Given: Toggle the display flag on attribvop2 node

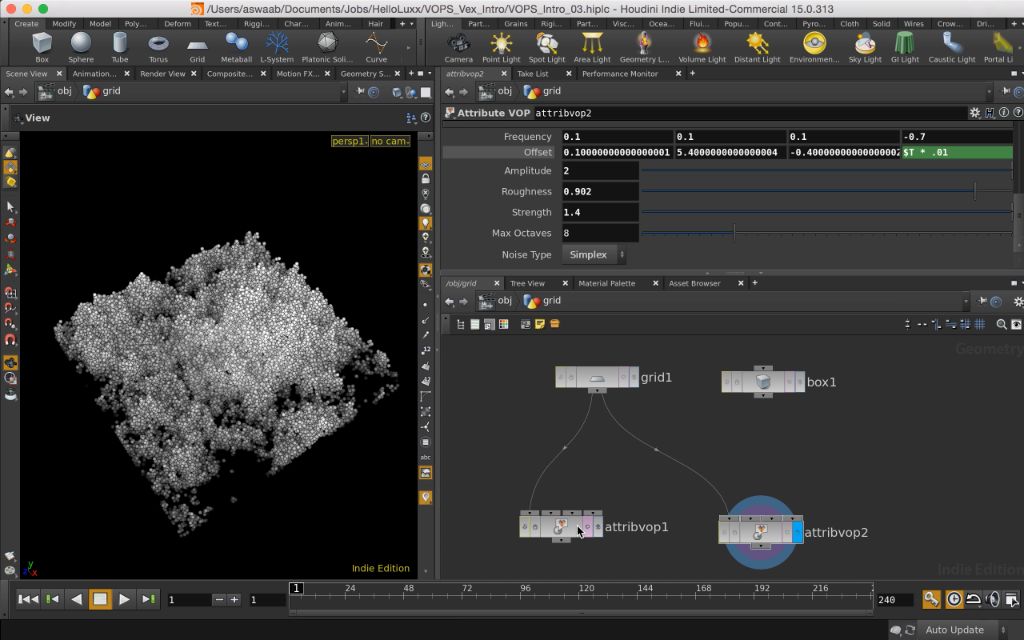Looking at the screenshot, I should (797, 530).
